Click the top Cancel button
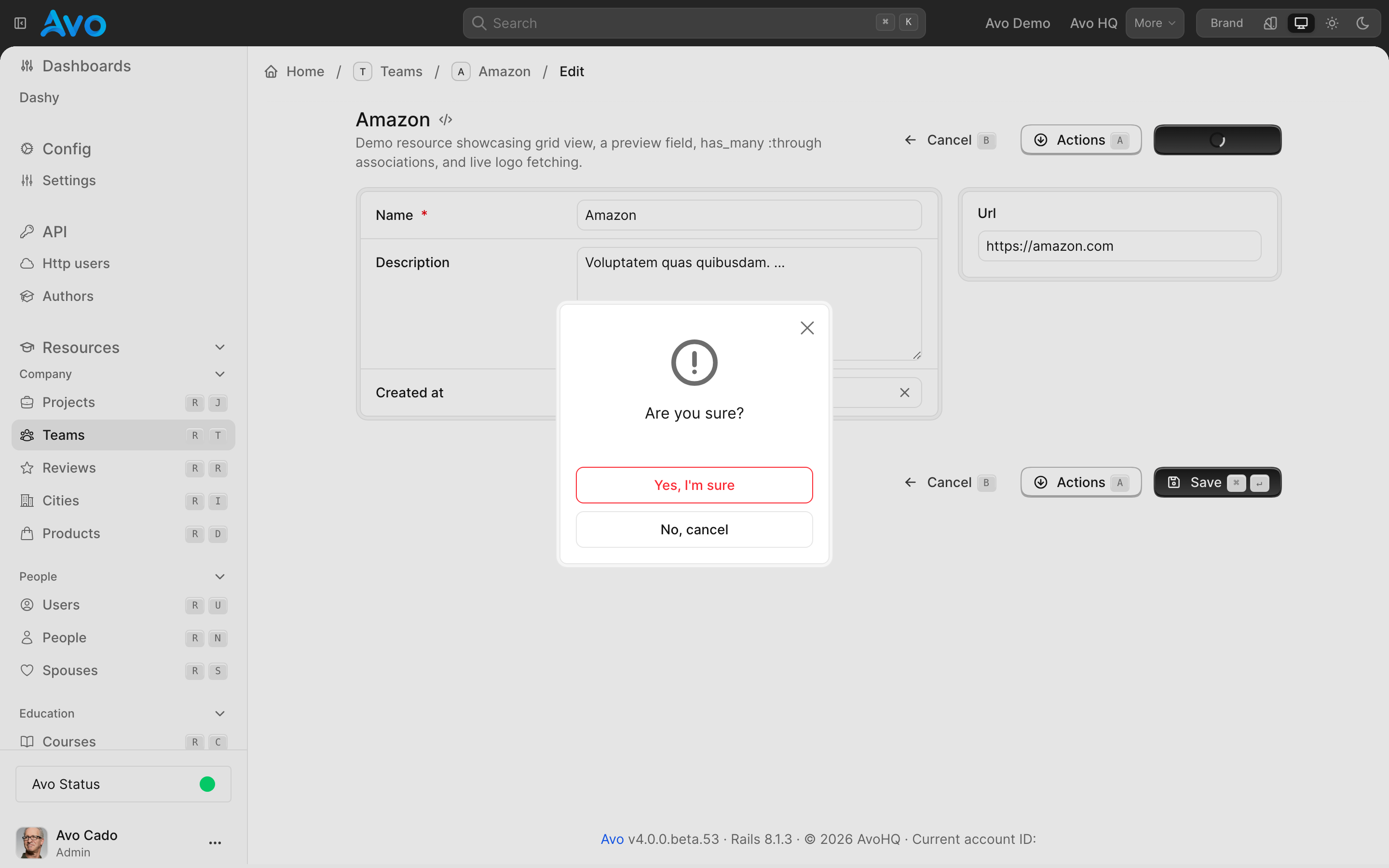Image resolution: width=1389 pixels, height=868 pixels. [x=950, y=140]
